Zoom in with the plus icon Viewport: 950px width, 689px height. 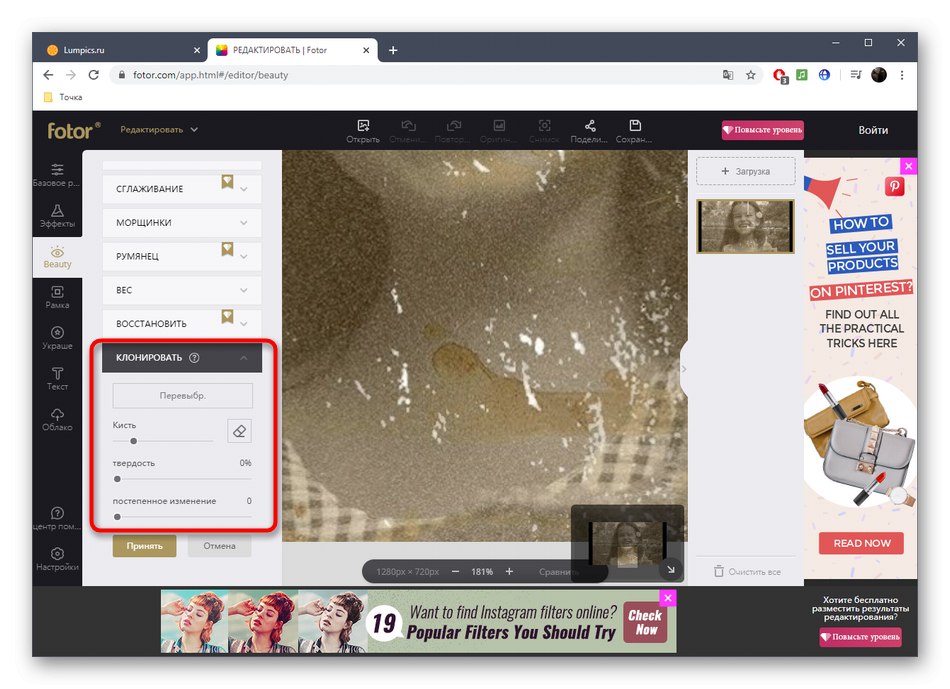(509, 571)
